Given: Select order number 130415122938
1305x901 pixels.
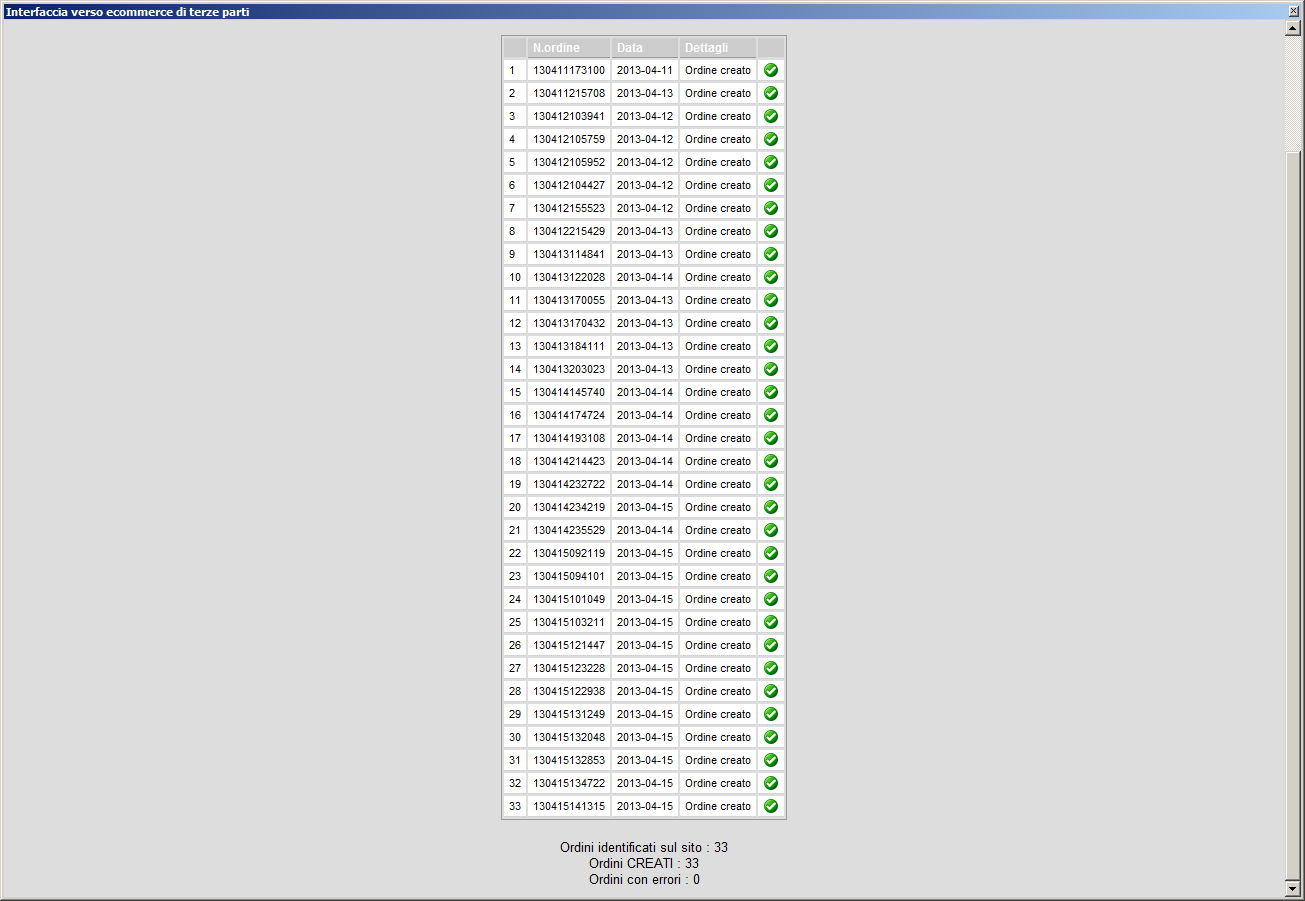Looking at the screenshot, I should tap(569, 691).
